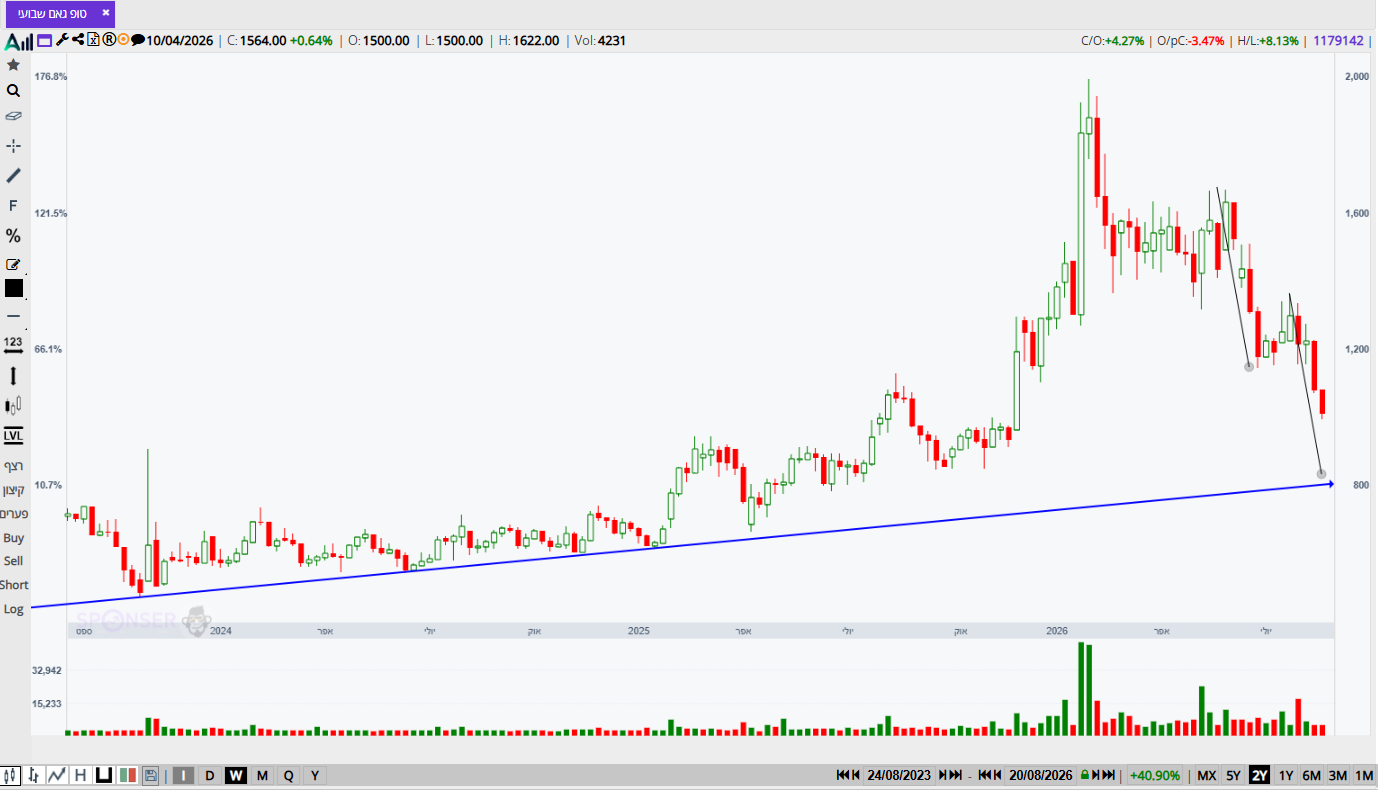Toggle the green-red color scheme button
The image size is (1378, 791).
coord(127,775)
